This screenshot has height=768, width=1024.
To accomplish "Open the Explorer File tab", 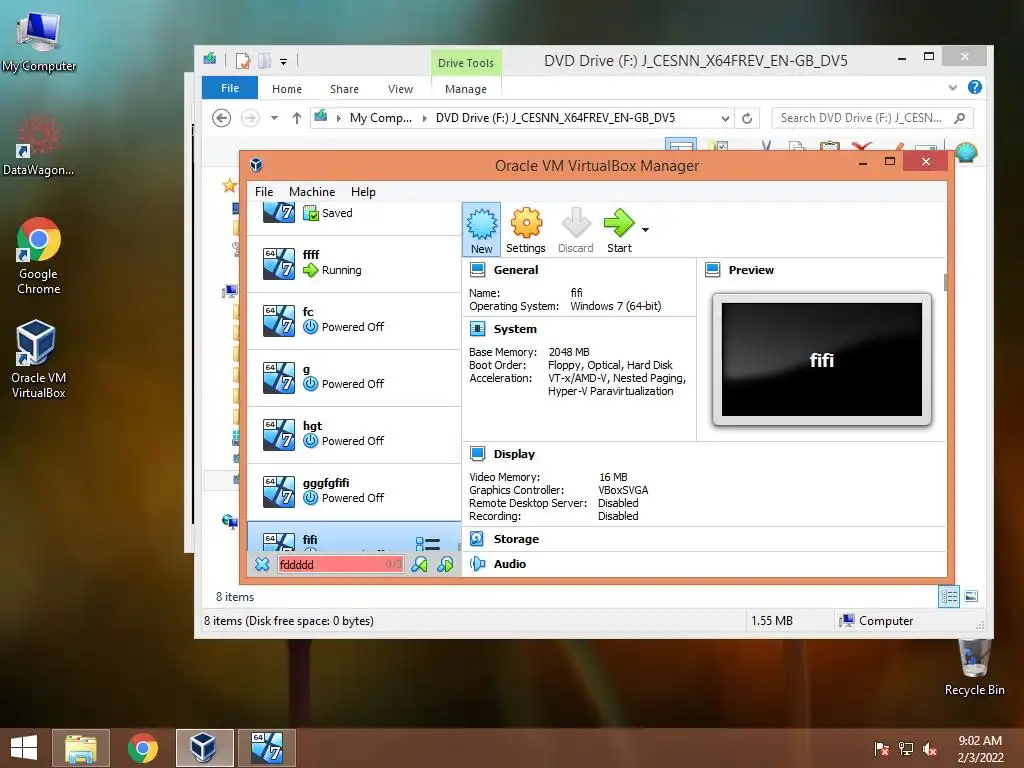I will 230,88.
